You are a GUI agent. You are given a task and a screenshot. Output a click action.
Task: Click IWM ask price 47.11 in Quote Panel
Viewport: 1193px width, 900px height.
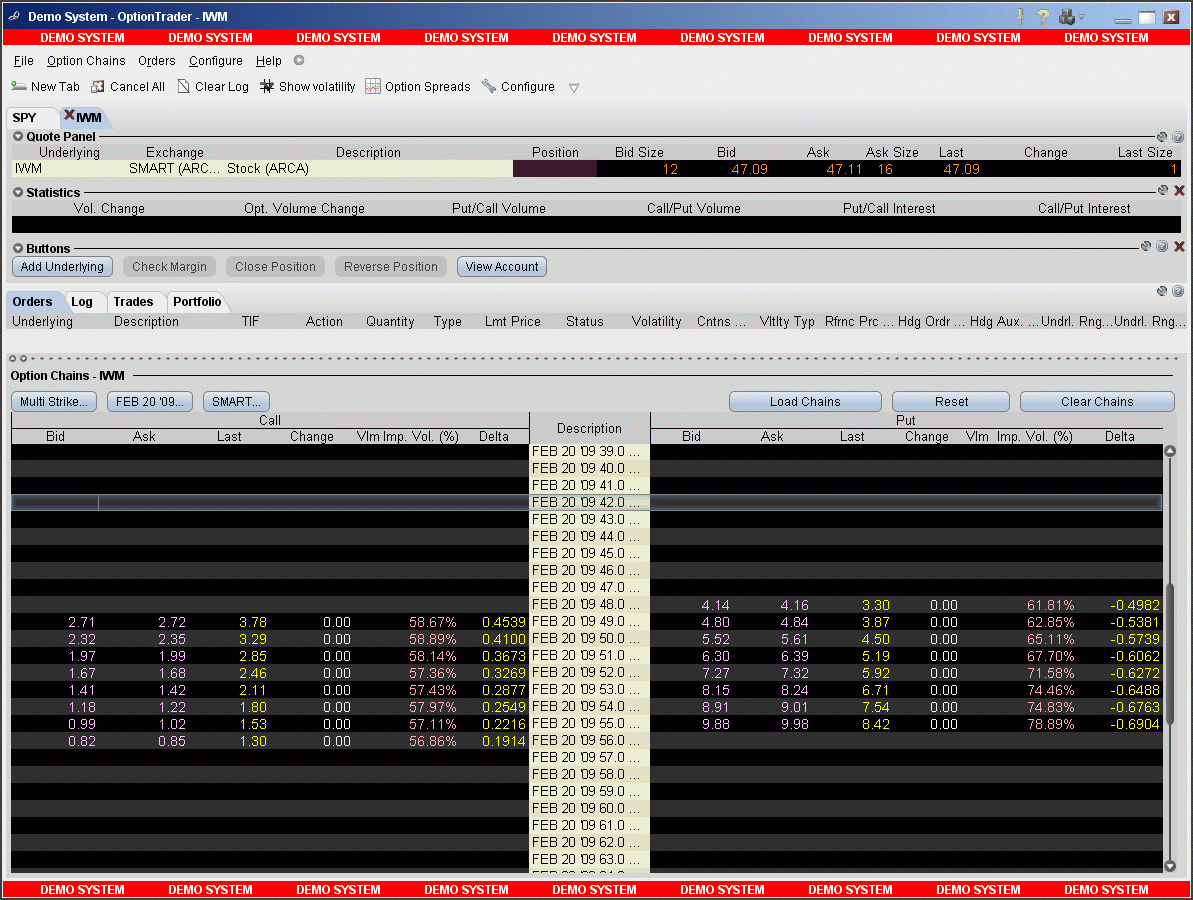point(844,169)
